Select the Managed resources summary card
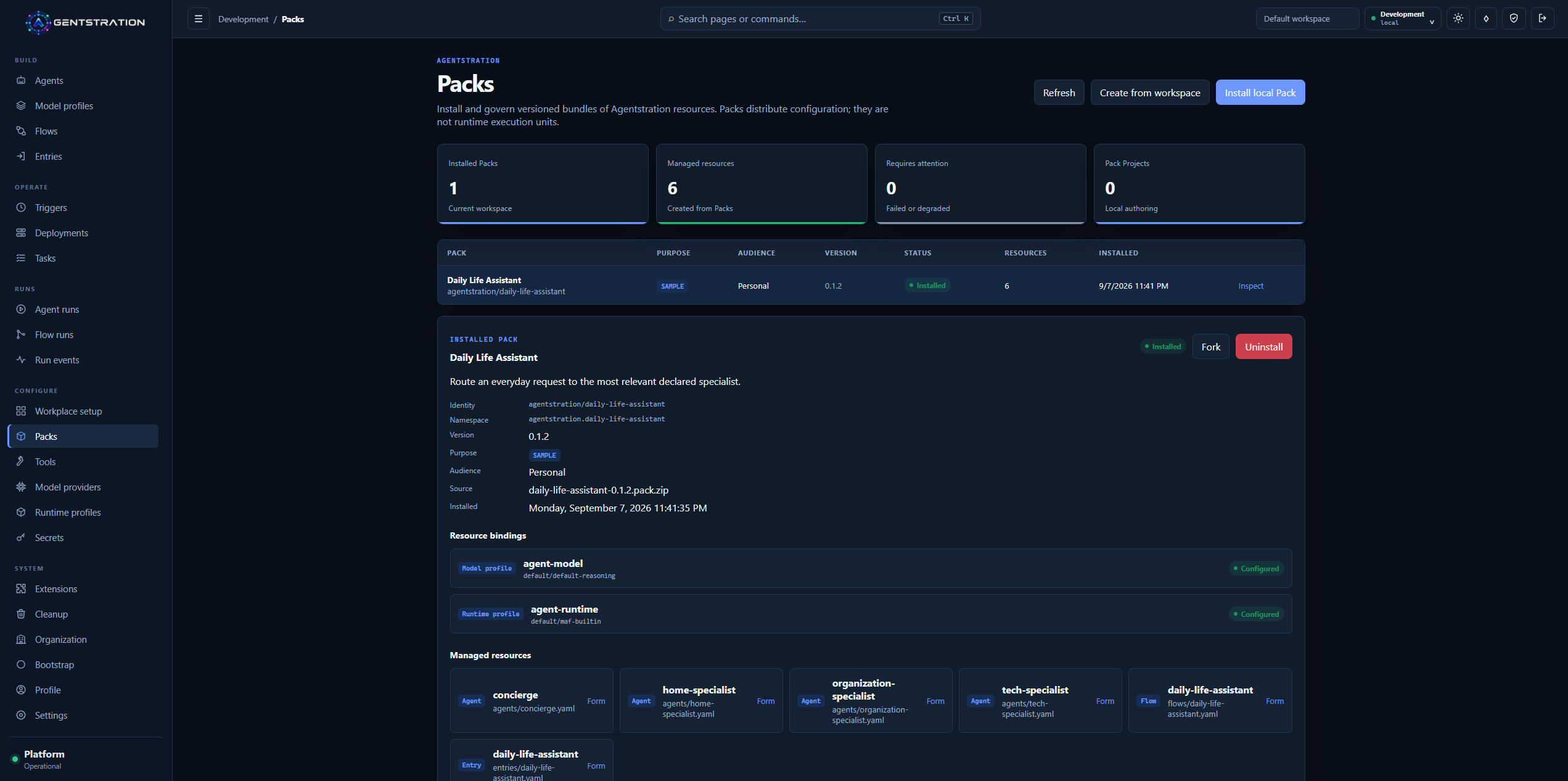This screenshot has width=1568, height=781. pos(761,184)
